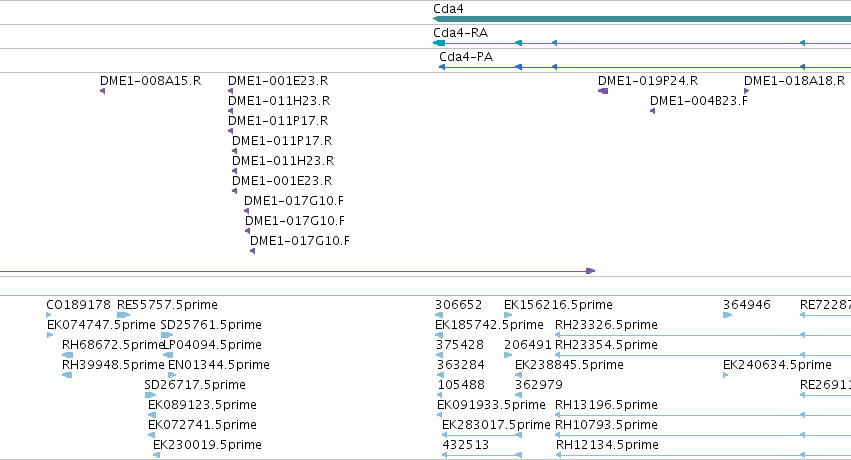Viewport: 851px width, 460px height.
Task: Select the DME1-019P24.R feature label
Action: [648, 81]
